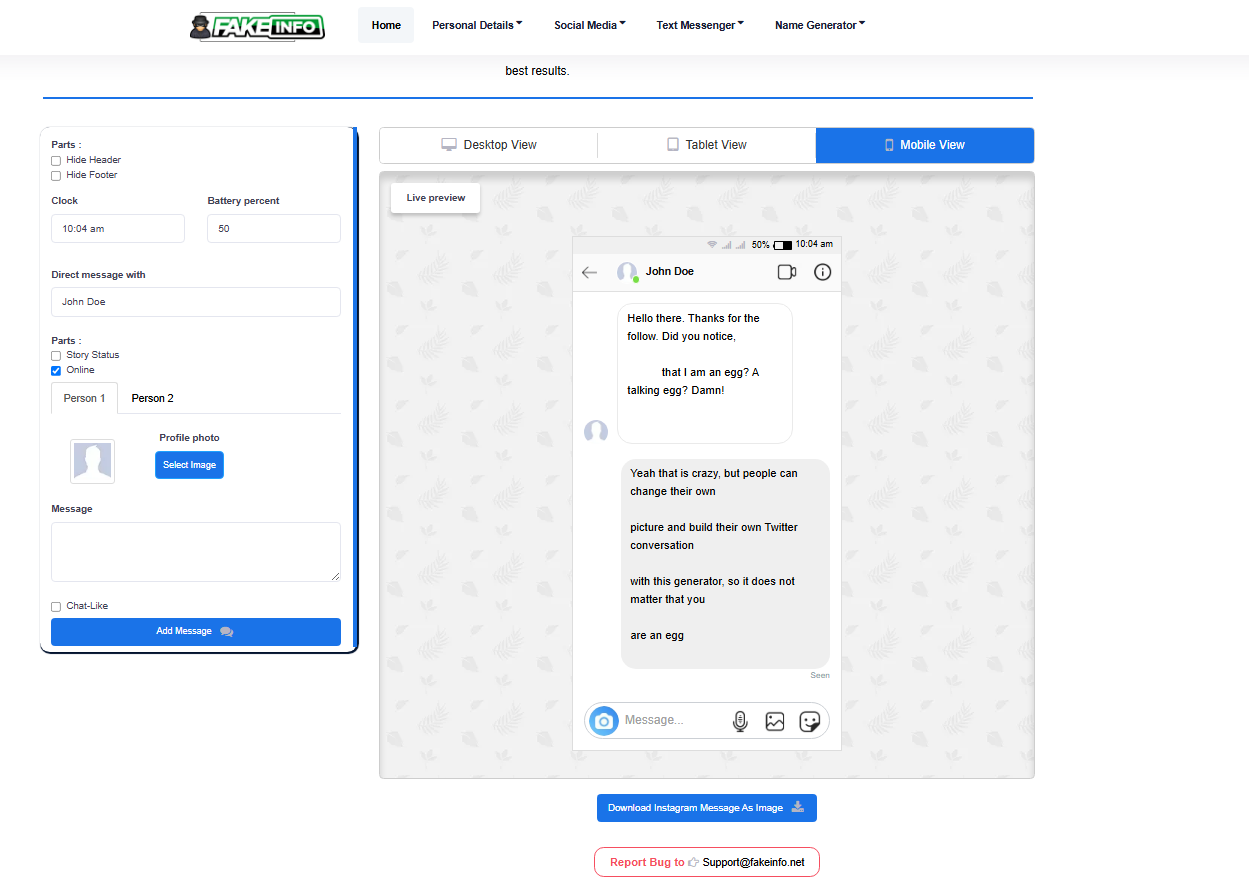Image resolution: width=1249 pixels, height=890 pixels.
Task: Tap the back arrow in chat preview
Action: [589, 272]
